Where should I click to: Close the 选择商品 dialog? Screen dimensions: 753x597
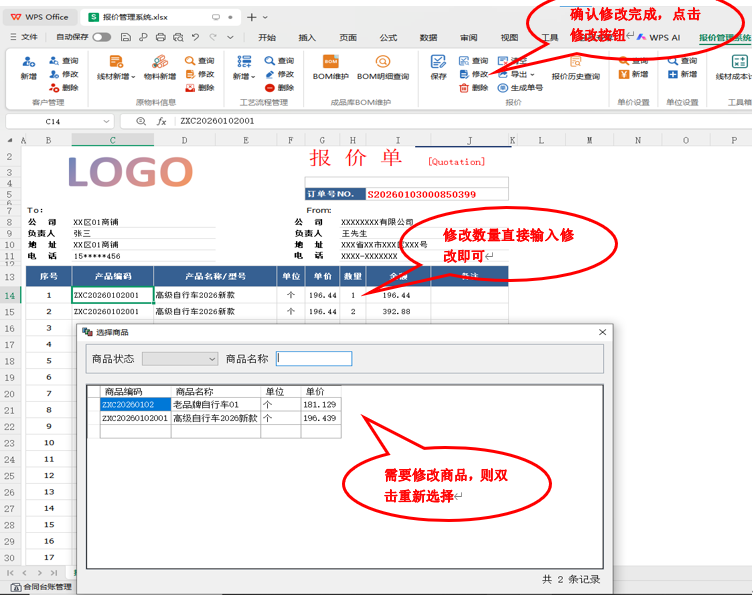(x=603, y=332)
